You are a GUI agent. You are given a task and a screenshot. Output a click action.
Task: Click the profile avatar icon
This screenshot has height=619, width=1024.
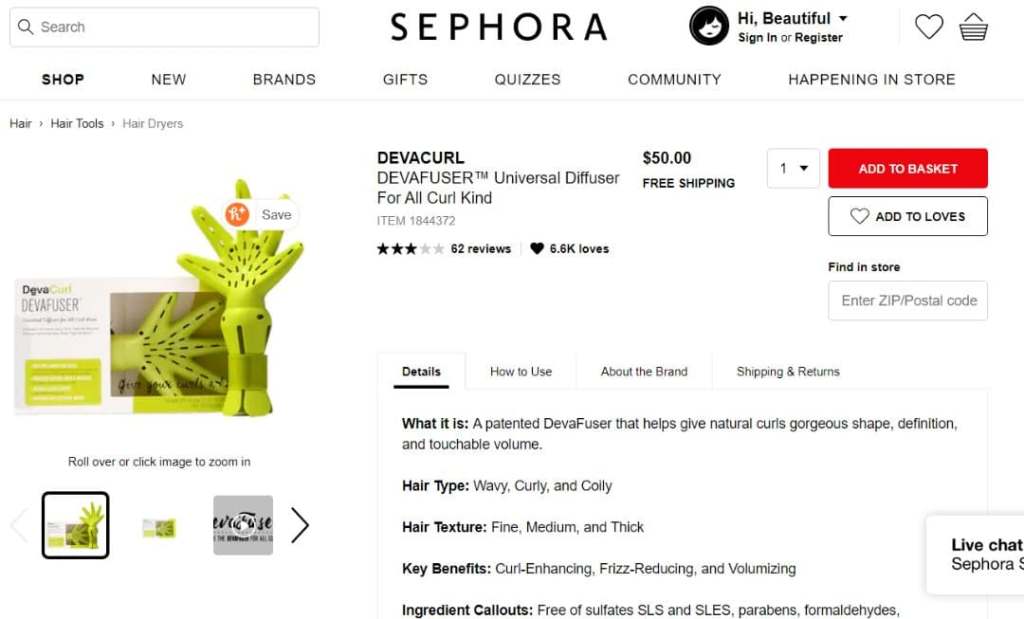coord(709,26)
